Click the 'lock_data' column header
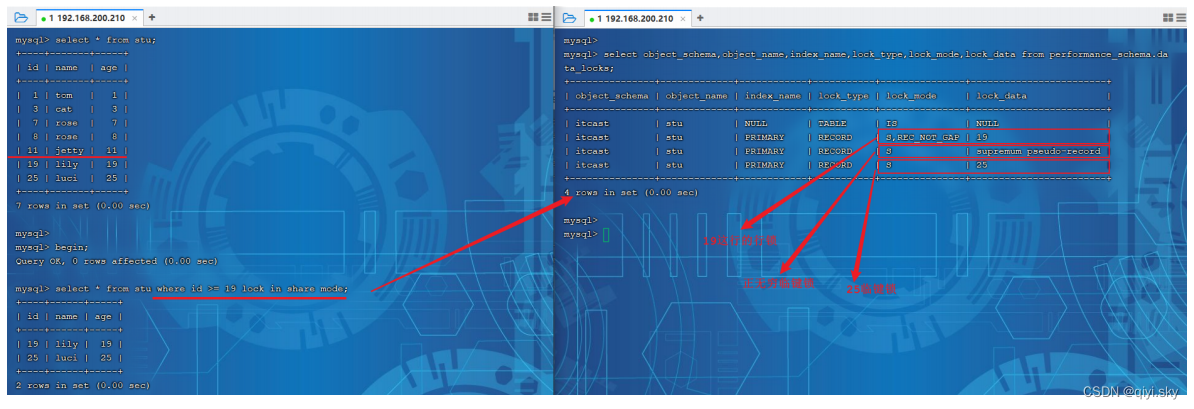Viewport: 1194px width, 409px height. coord(1001,96)
